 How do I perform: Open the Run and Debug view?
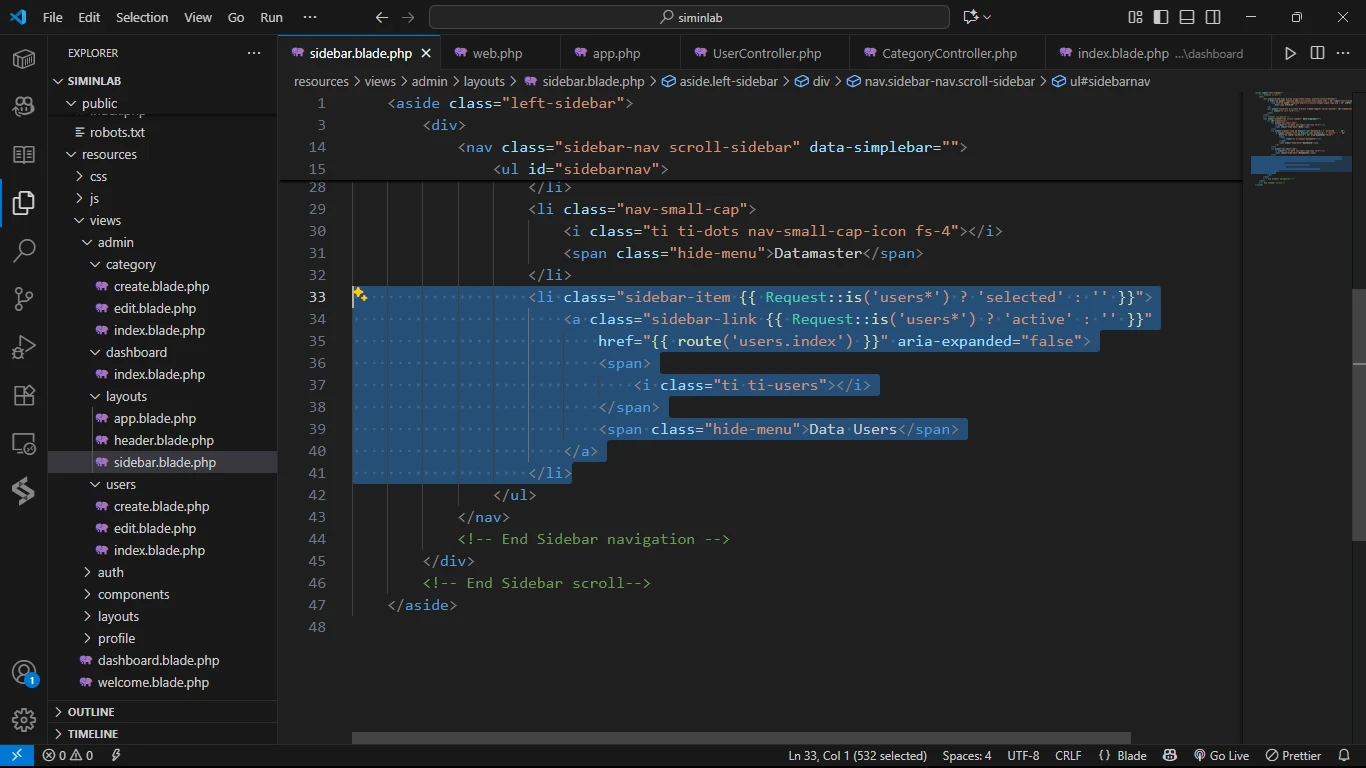(x=24, y=347)
